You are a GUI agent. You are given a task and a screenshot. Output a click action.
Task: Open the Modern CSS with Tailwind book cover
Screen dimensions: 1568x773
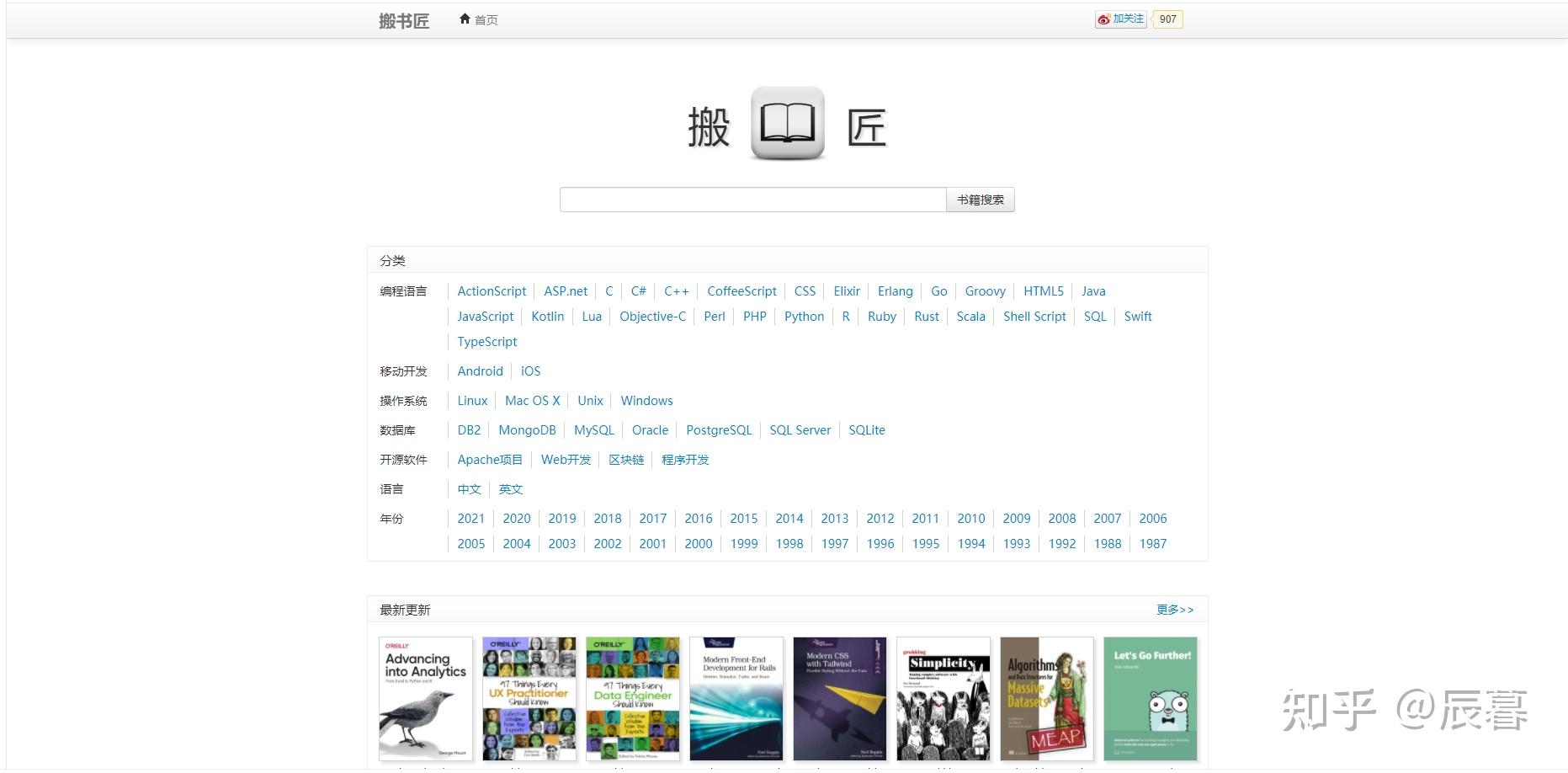839,697
